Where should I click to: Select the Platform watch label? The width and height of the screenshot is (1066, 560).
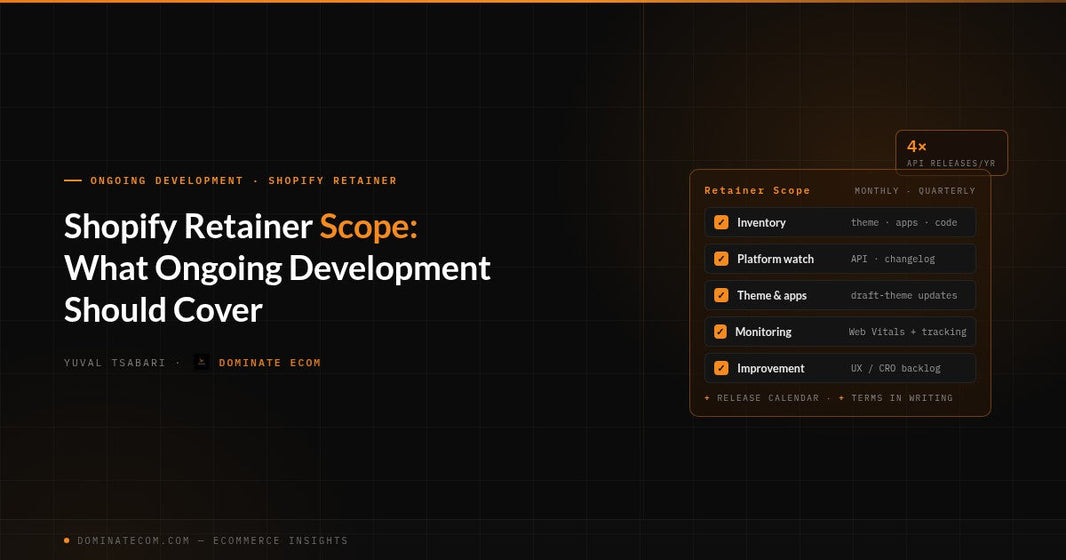(x=775, y=259)
